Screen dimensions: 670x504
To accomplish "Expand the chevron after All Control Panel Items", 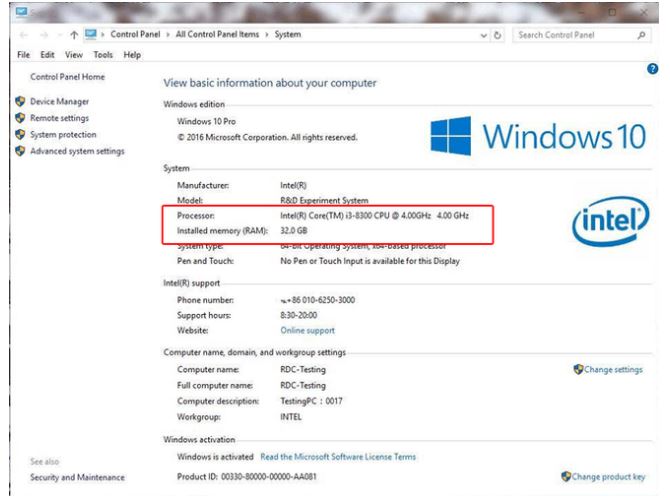I will [267, 35].
